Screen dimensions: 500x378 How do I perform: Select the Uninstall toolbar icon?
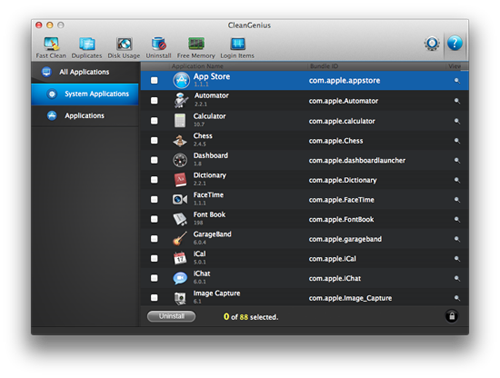[158, 47]
